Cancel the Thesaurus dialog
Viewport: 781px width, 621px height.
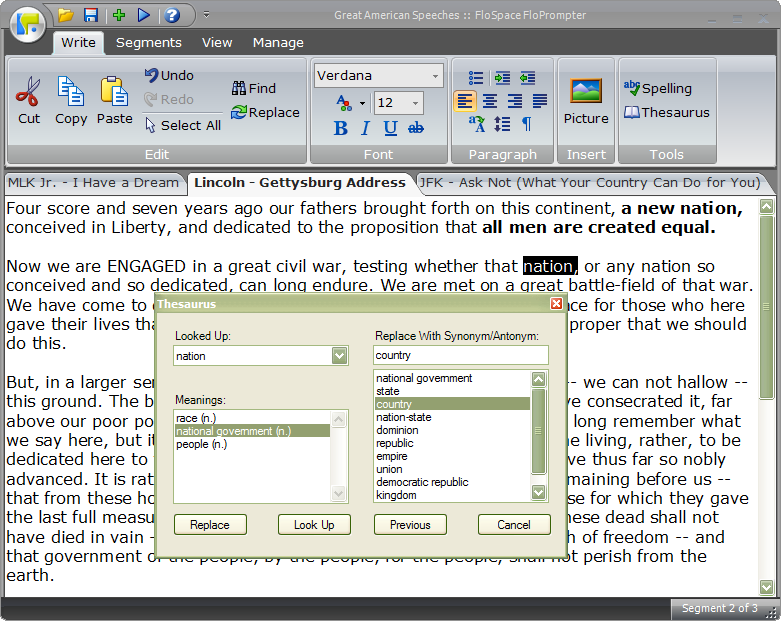coord(514,525)
